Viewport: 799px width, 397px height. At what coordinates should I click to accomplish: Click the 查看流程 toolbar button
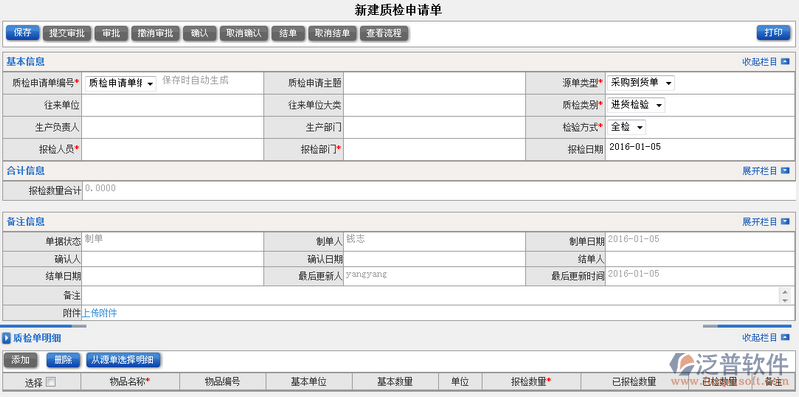point(384,34)
